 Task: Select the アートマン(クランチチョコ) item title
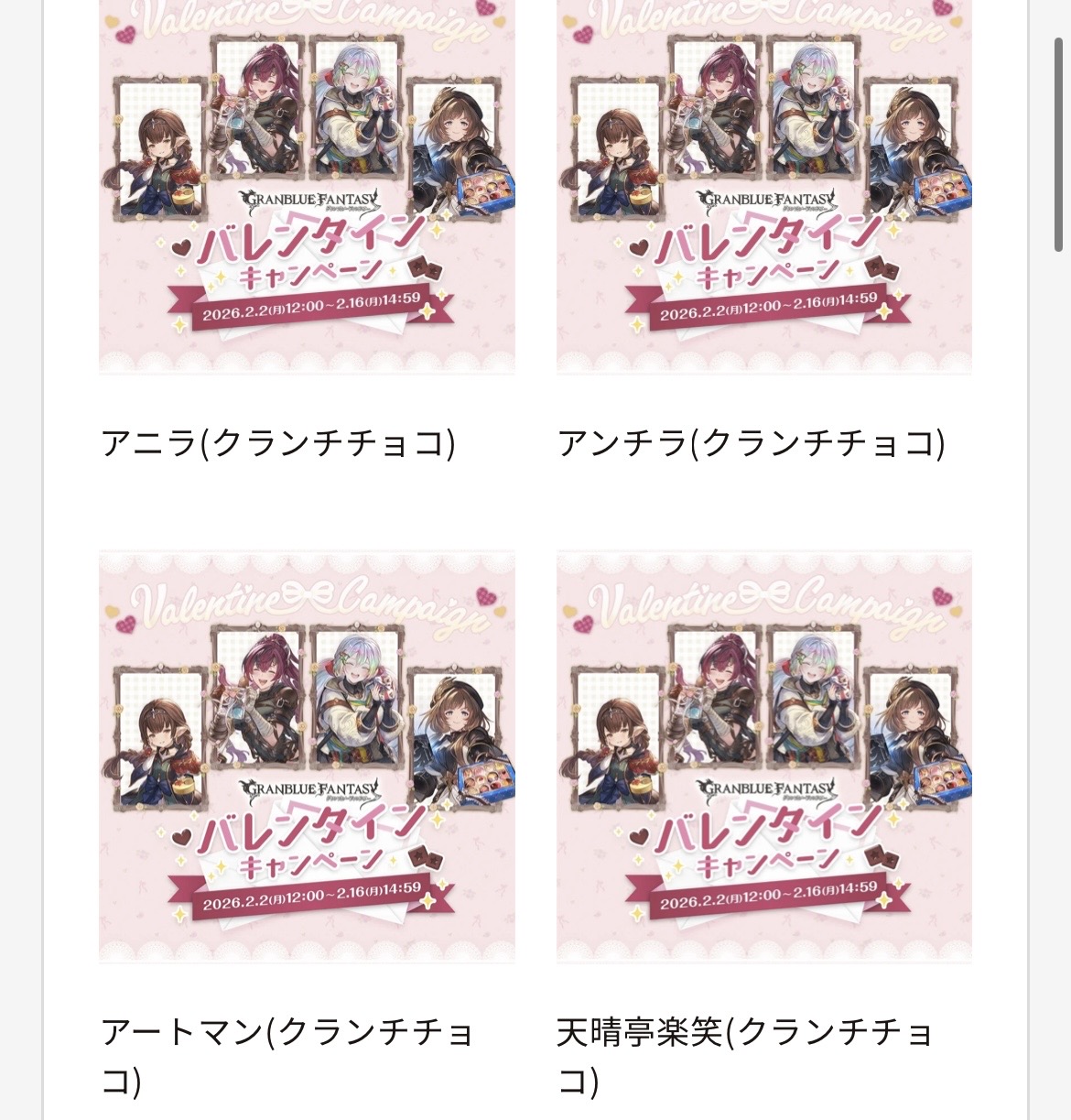click(287, 1056)
